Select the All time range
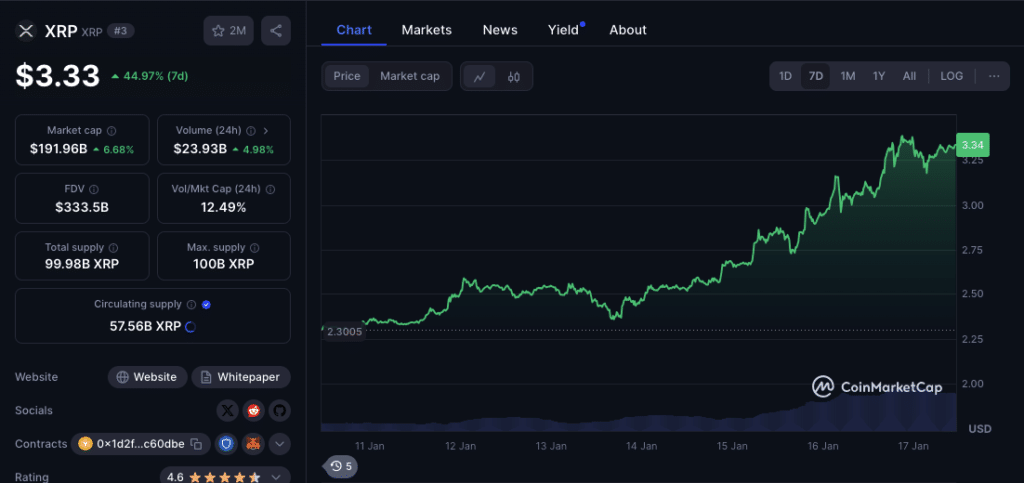 910,76
